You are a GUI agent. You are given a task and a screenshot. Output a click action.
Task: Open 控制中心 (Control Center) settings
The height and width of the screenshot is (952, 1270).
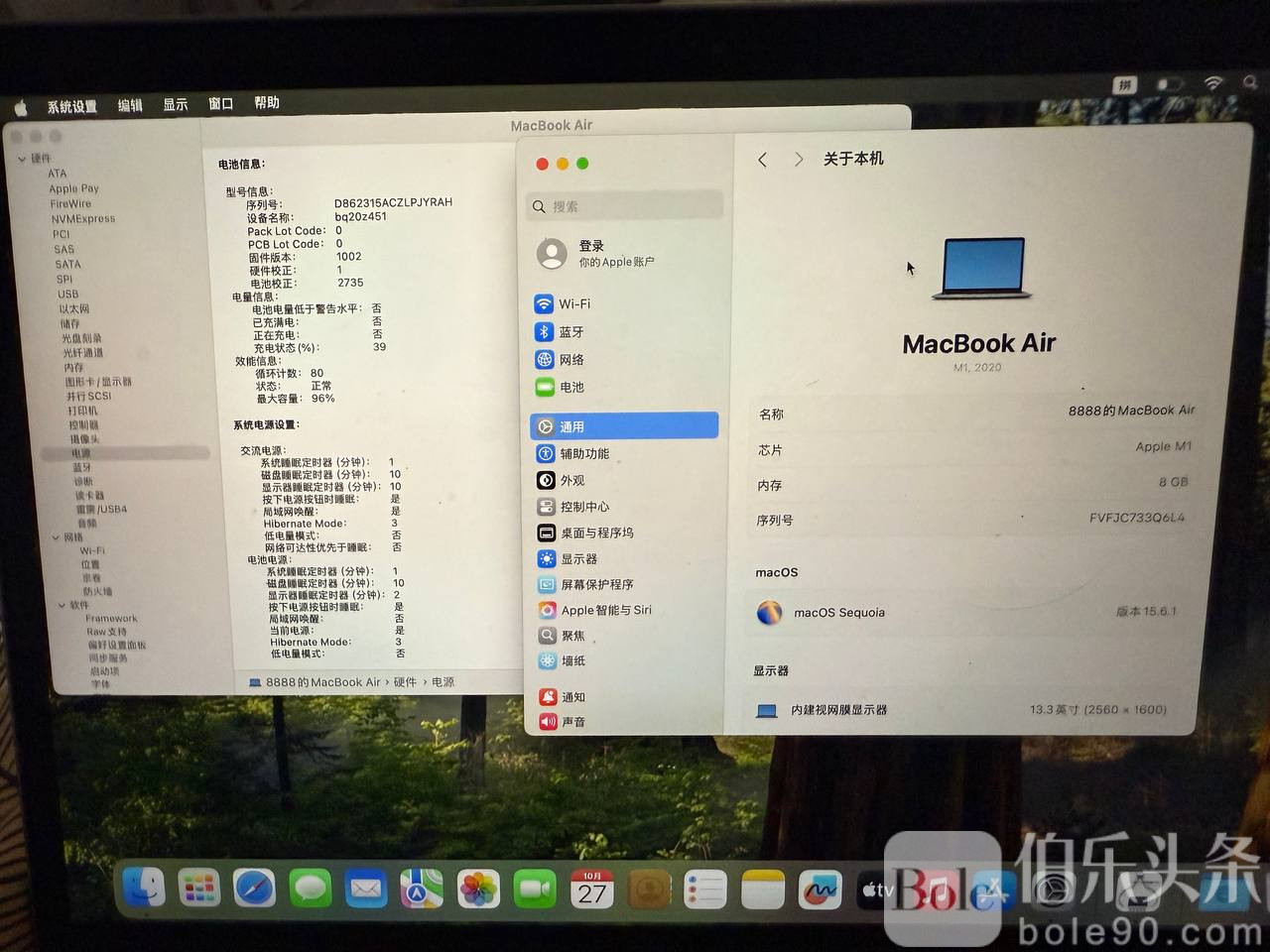click(x=584, y=507)
